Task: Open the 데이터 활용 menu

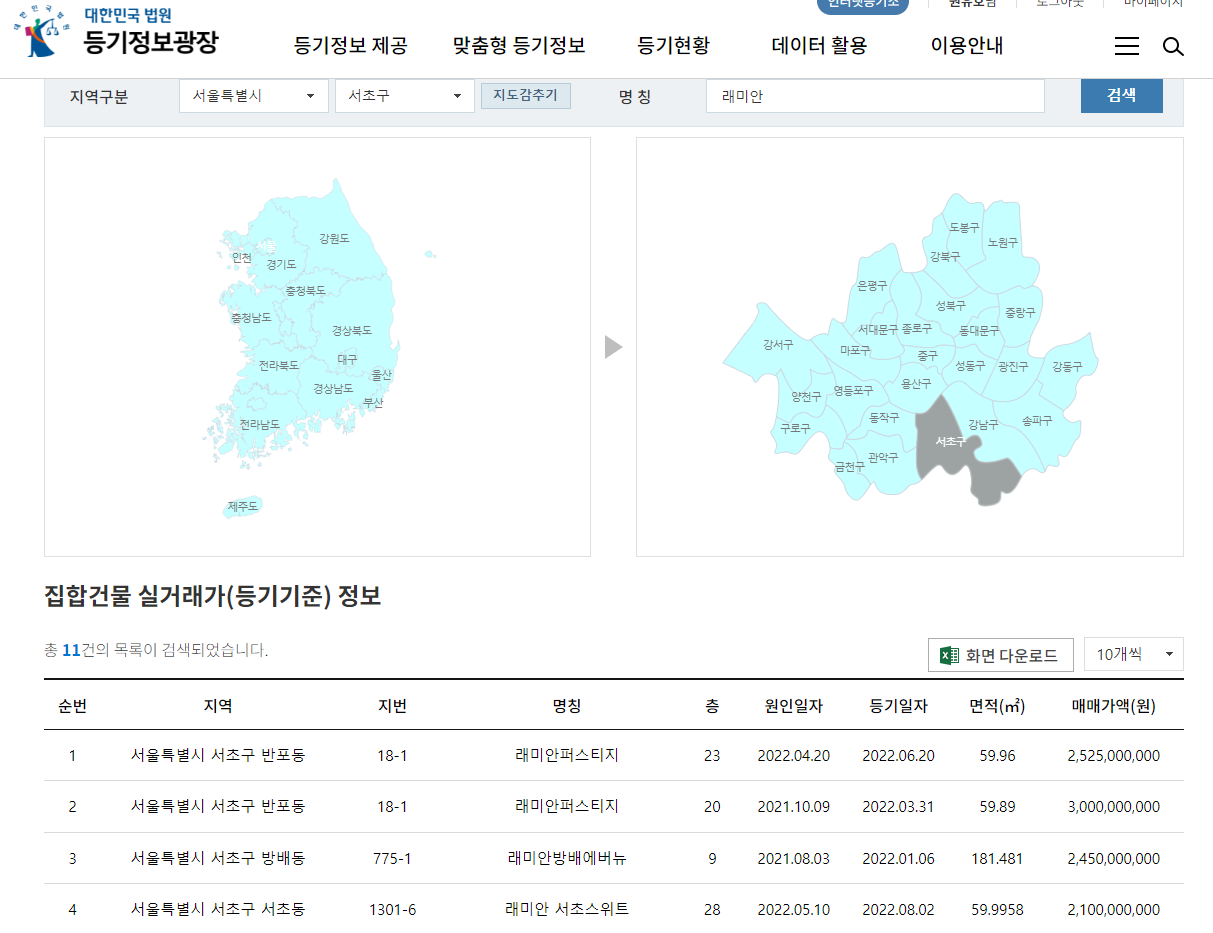Action: click(x=819, y=46)
